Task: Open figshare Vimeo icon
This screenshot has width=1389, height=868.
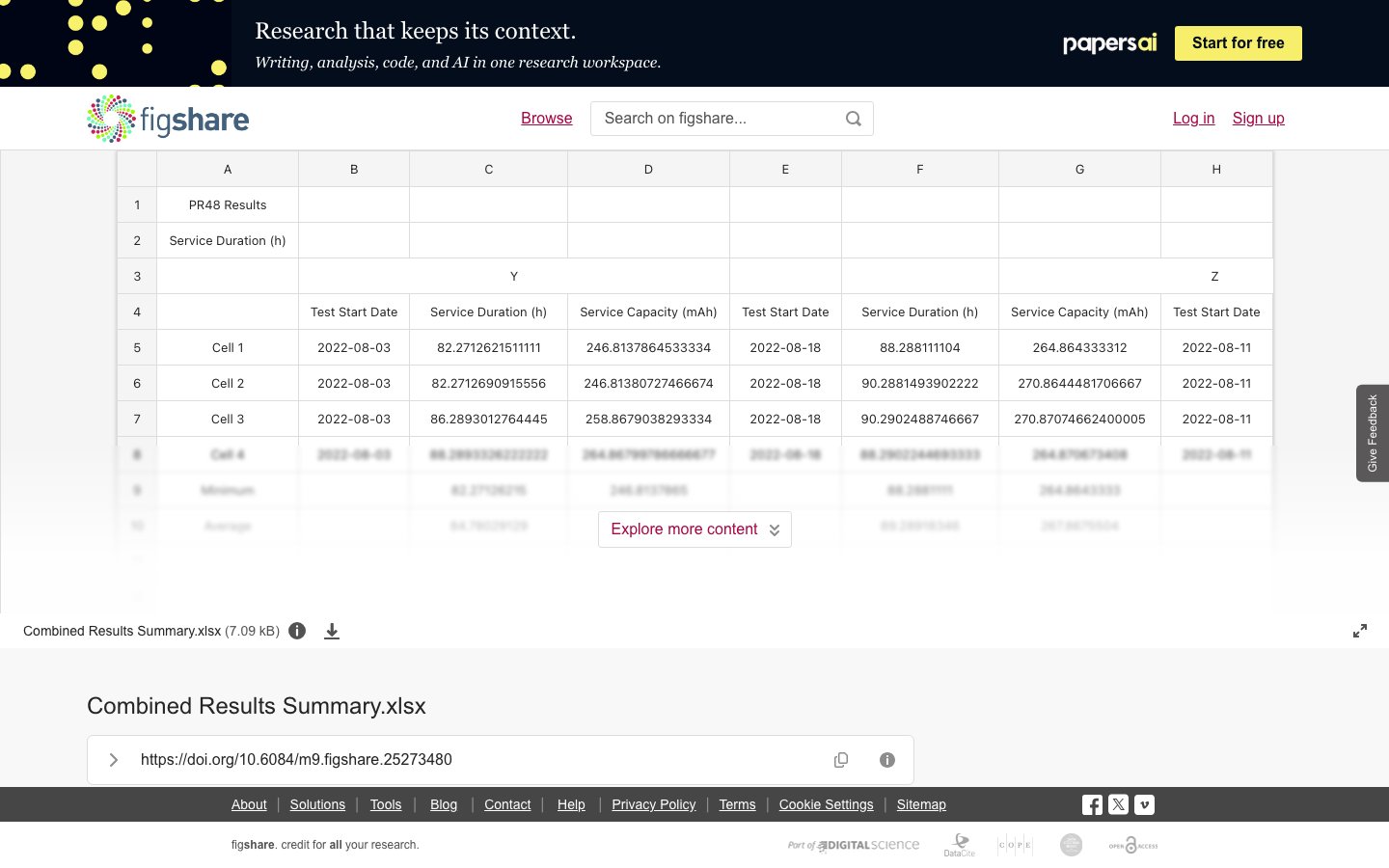Action: [1144, 804]
